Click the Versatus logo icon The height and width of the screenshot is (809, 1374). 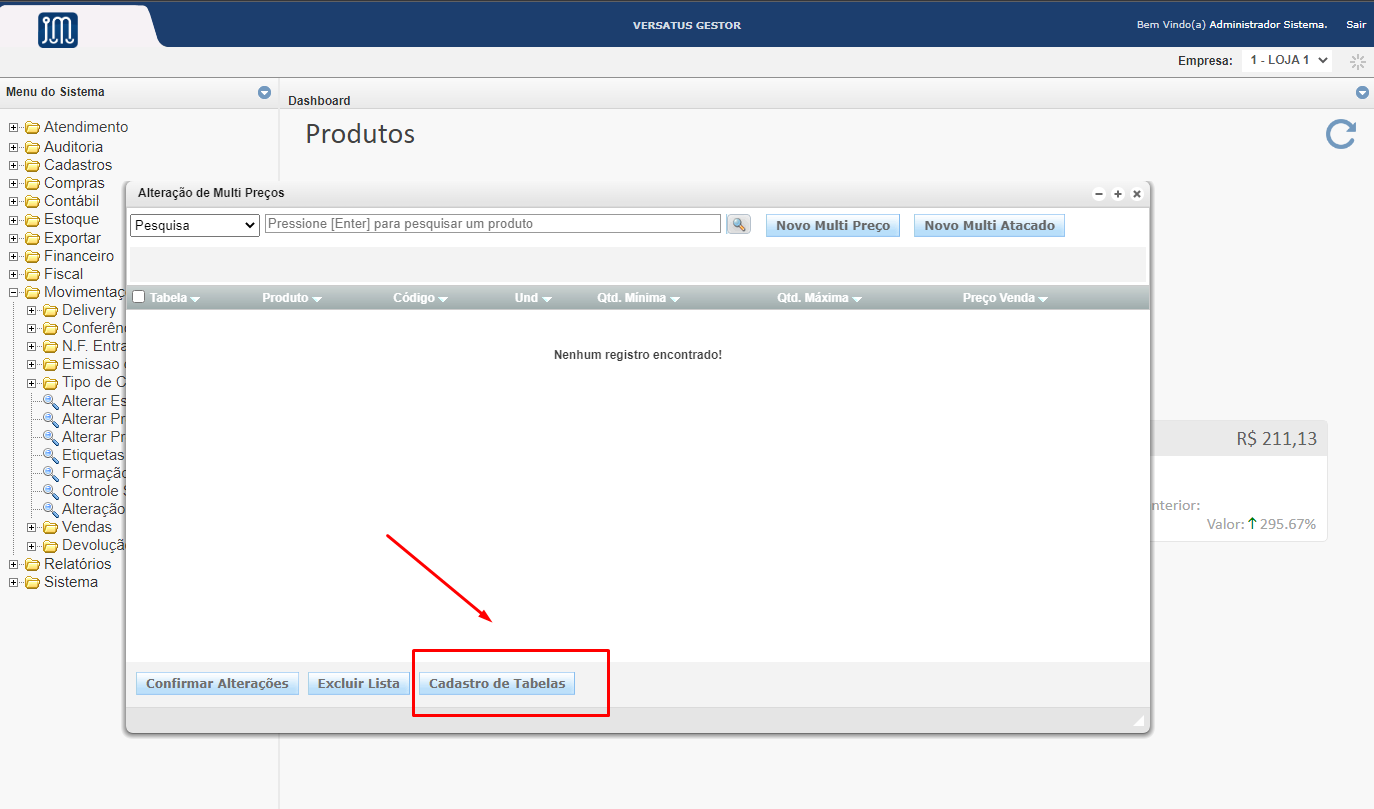tap(58, 30)
